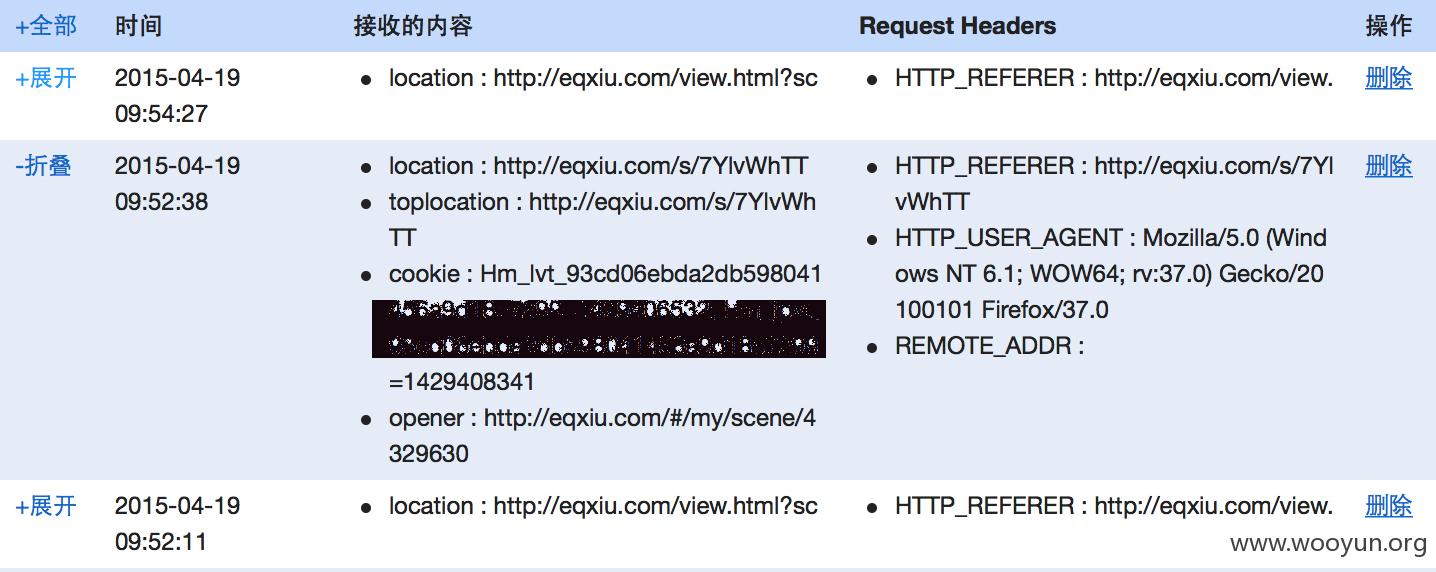The width and height of the screenshot is (1436, 572).
Task: Expand the 09:54:27 record row
Action: 46,78
